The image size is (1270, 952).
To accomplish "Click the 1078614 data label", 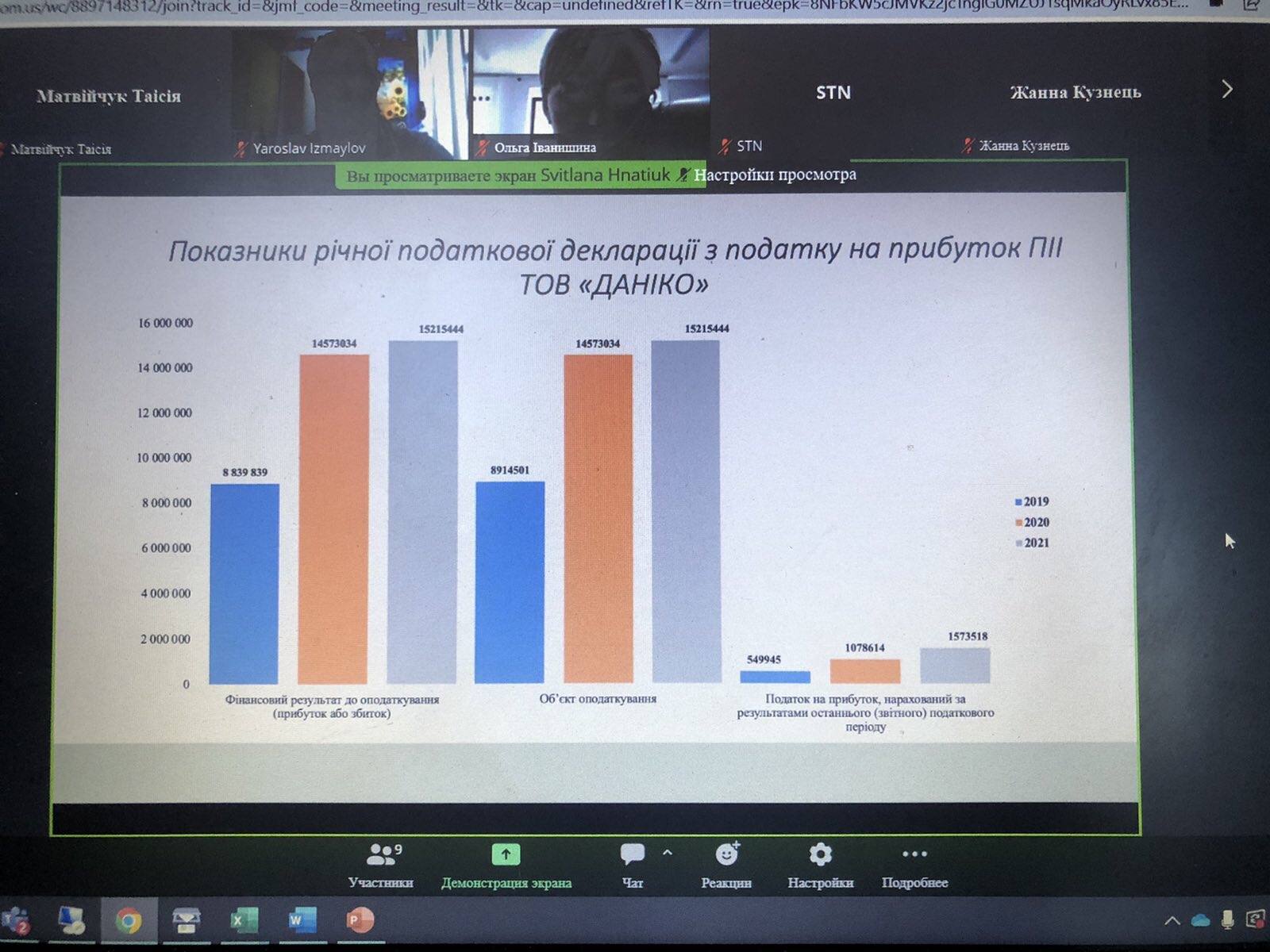I will [x=864, y=647].
